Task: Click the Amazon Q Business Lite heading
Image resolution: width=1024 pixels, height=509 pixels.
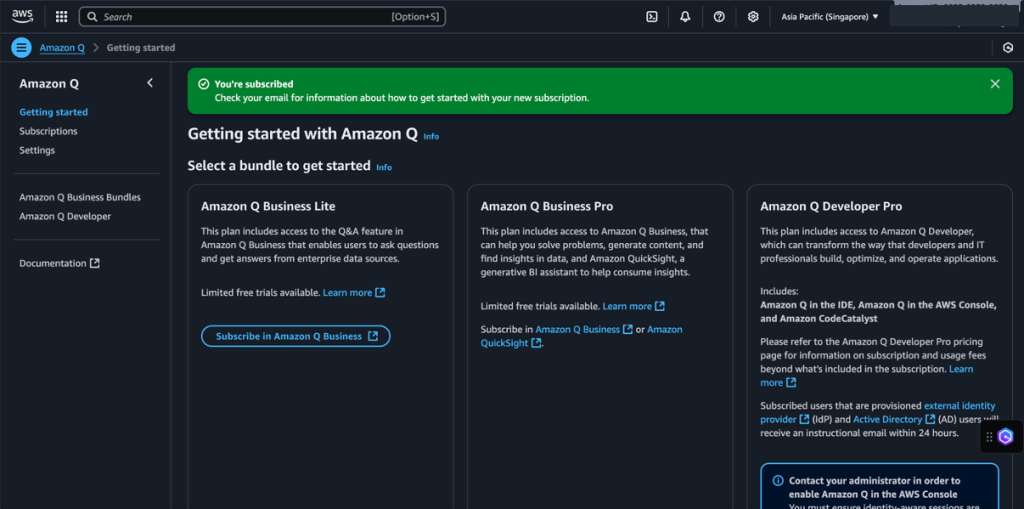Action: click(x=268, y=206)
